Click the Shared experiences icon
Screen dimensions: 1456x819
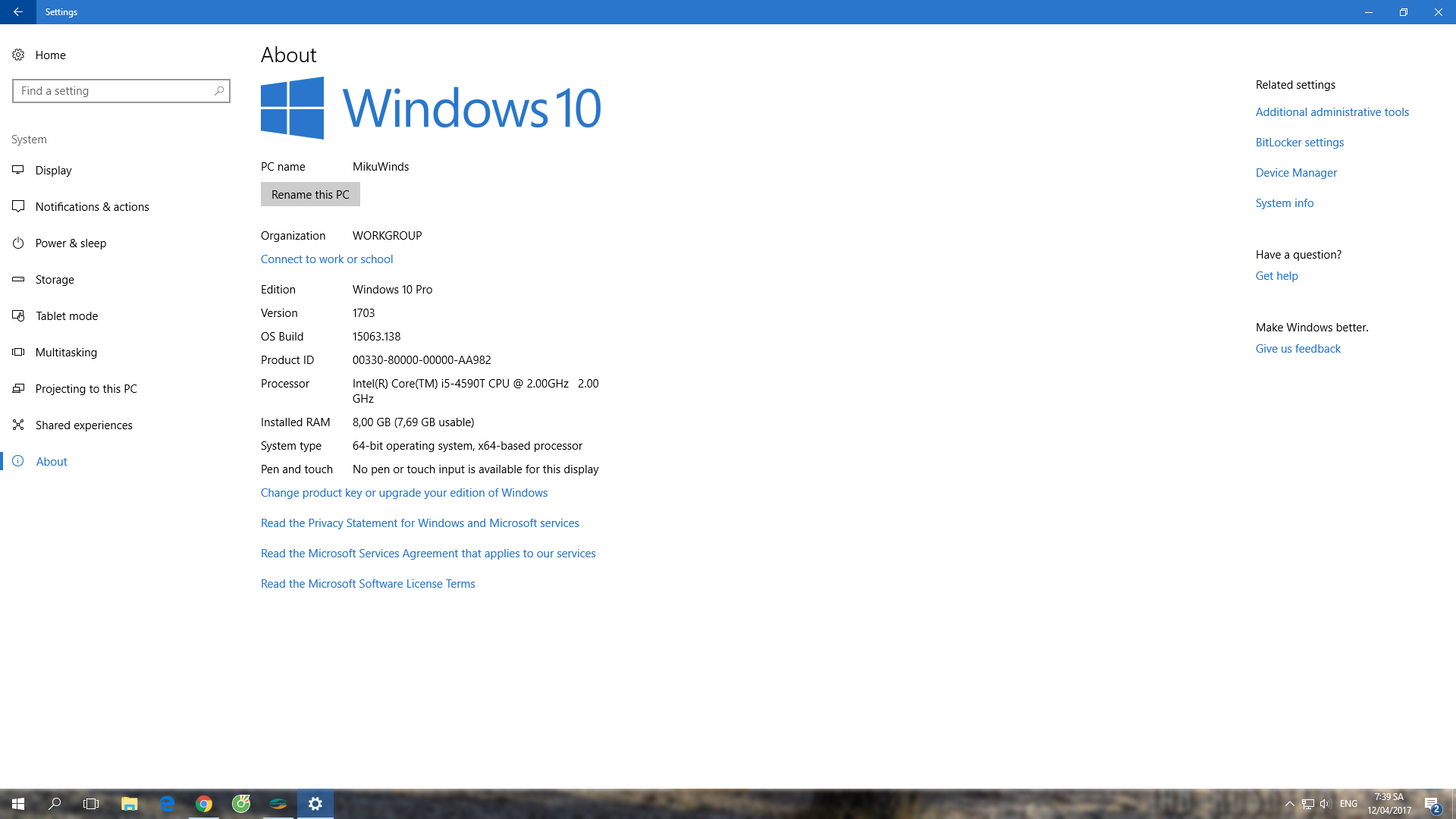(18, 425)
